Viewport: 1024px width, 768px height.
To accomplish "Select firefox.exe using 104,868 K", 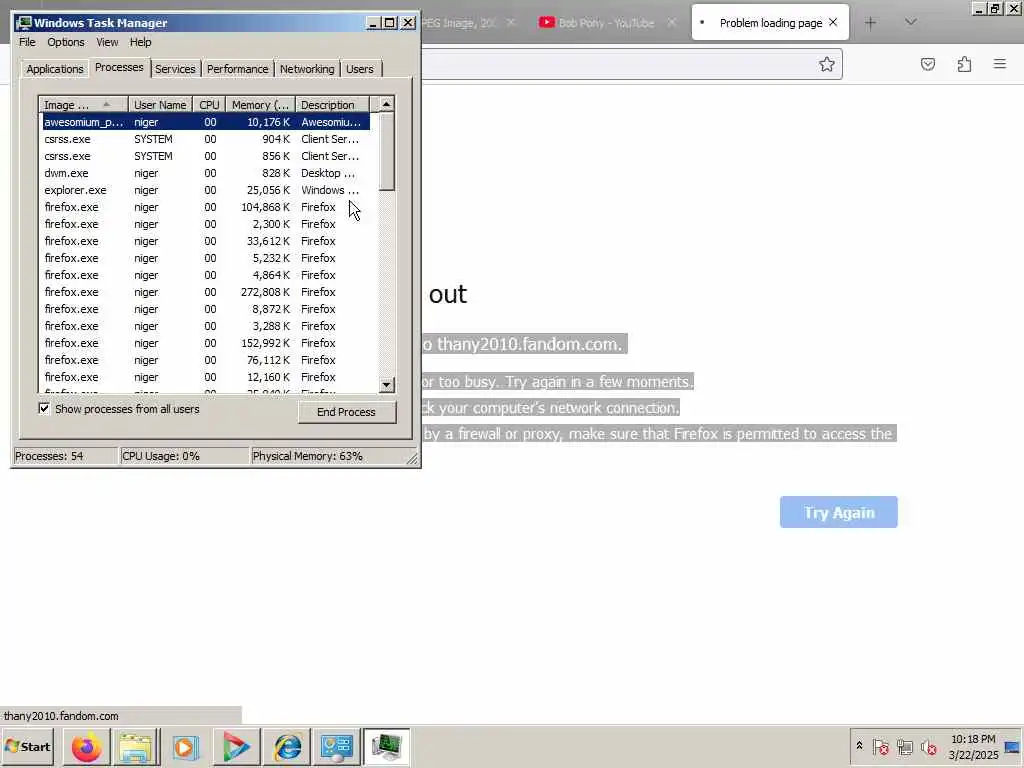I will pos(204,207).
